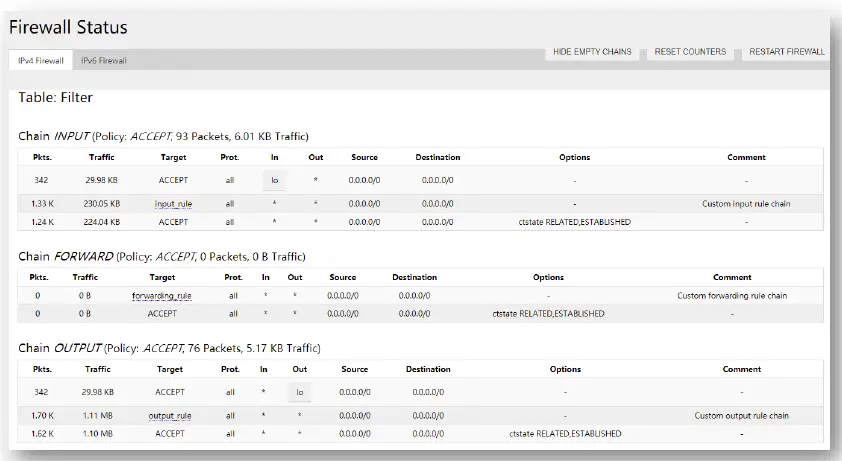Click the Pkts. column header in INPUT chain
Viewport: 842px width, 461px height.
pyautogui.click(x=42, y=157)
